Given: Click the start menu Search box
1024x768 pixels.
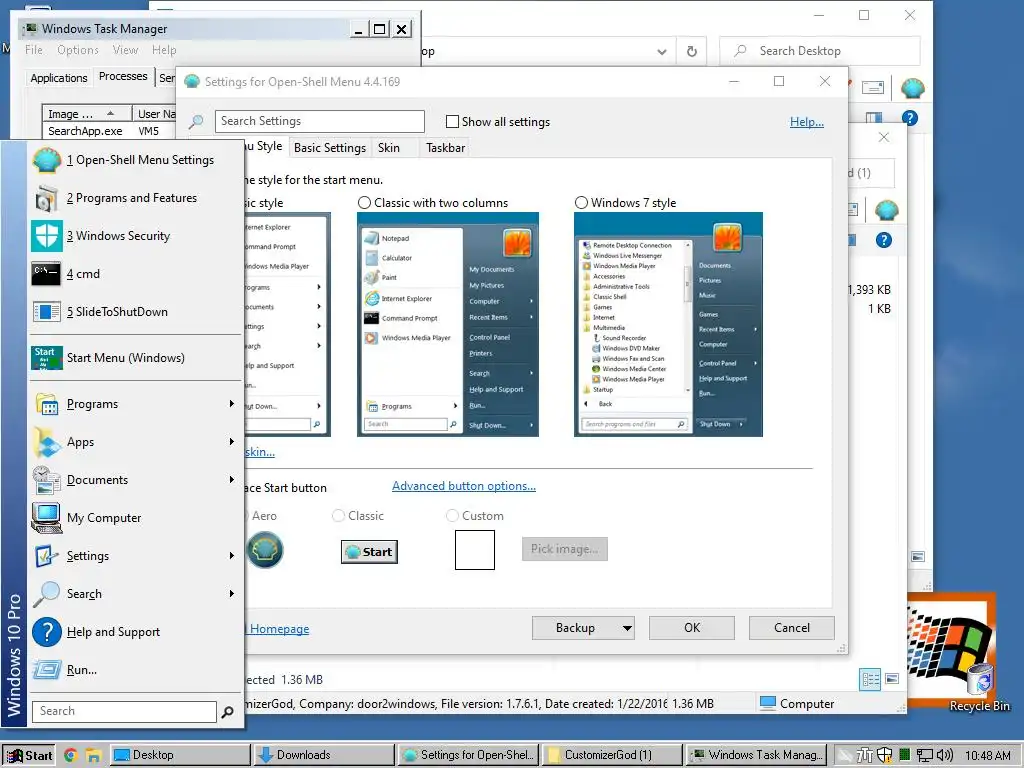Looking at the screenshot, I should pos(124,712).
